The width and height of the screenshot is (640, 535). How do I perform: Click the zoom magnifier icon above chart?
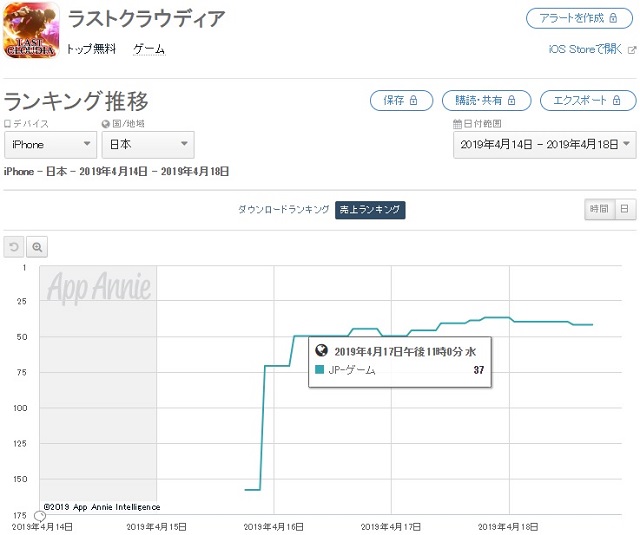click(x=36, y=247)
